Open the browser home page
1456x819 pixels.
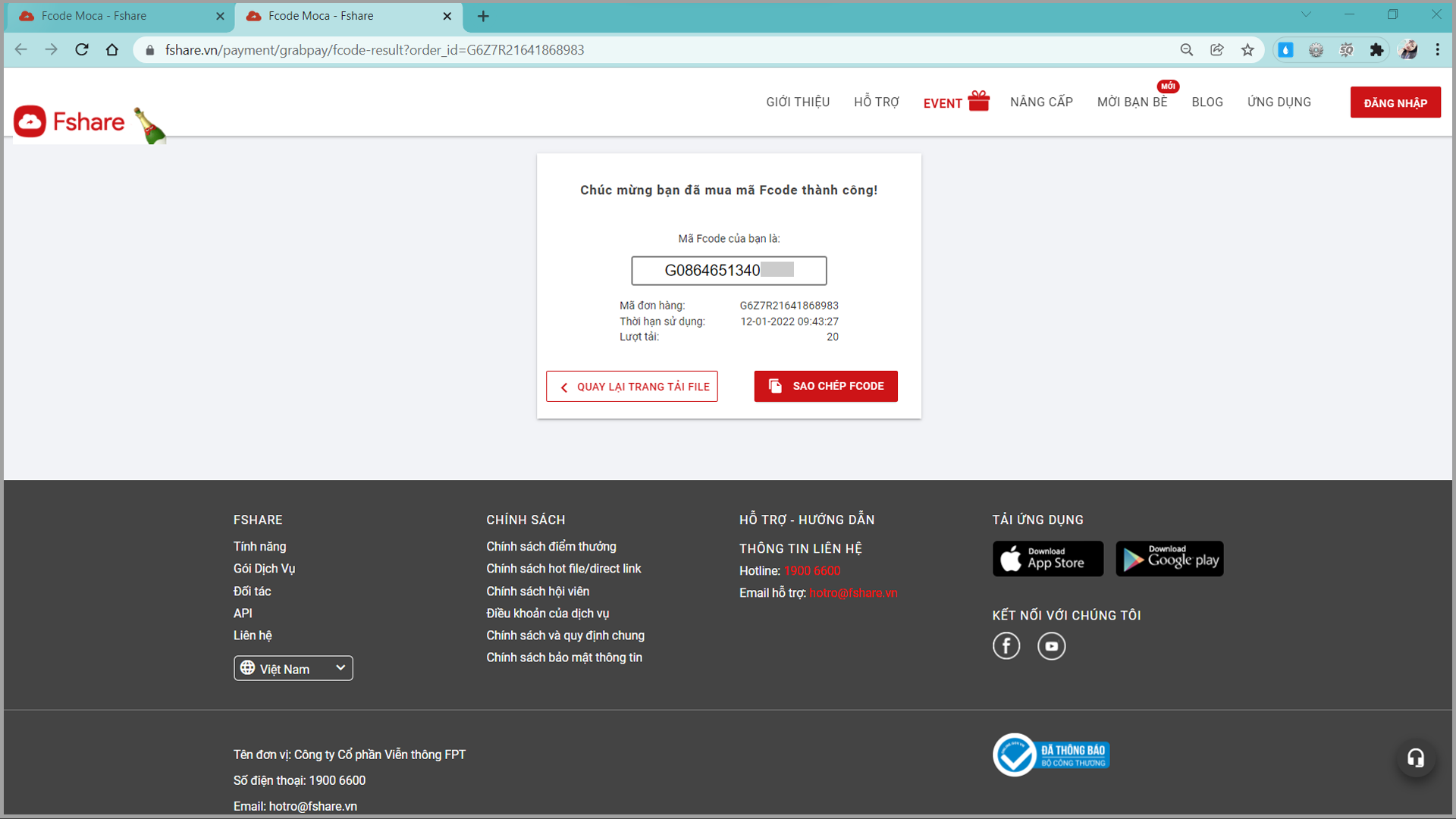coord(112,50)
